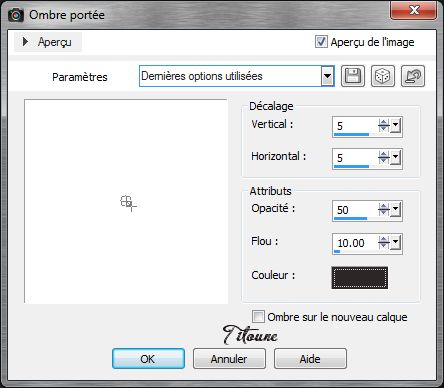Screen dimensions: 444x388
Task: Click the camera icon in the title bar
Action: pos(16,15)
